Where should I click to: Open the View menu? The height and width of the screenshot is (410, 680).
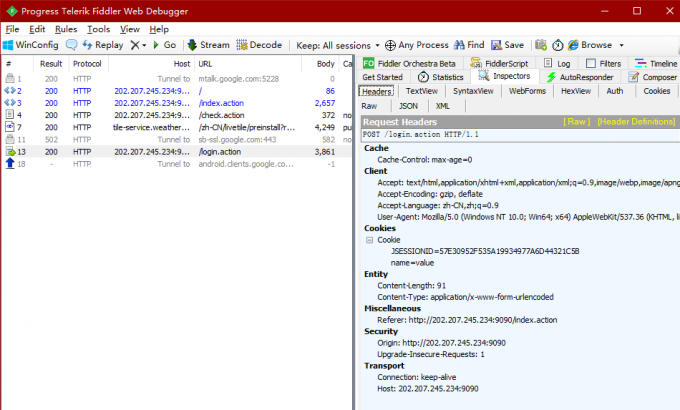point(130,29)
